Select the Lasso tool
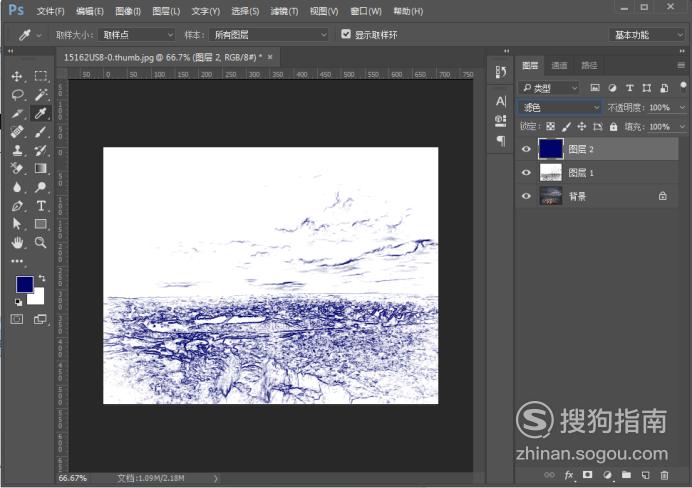 (17, 95)
